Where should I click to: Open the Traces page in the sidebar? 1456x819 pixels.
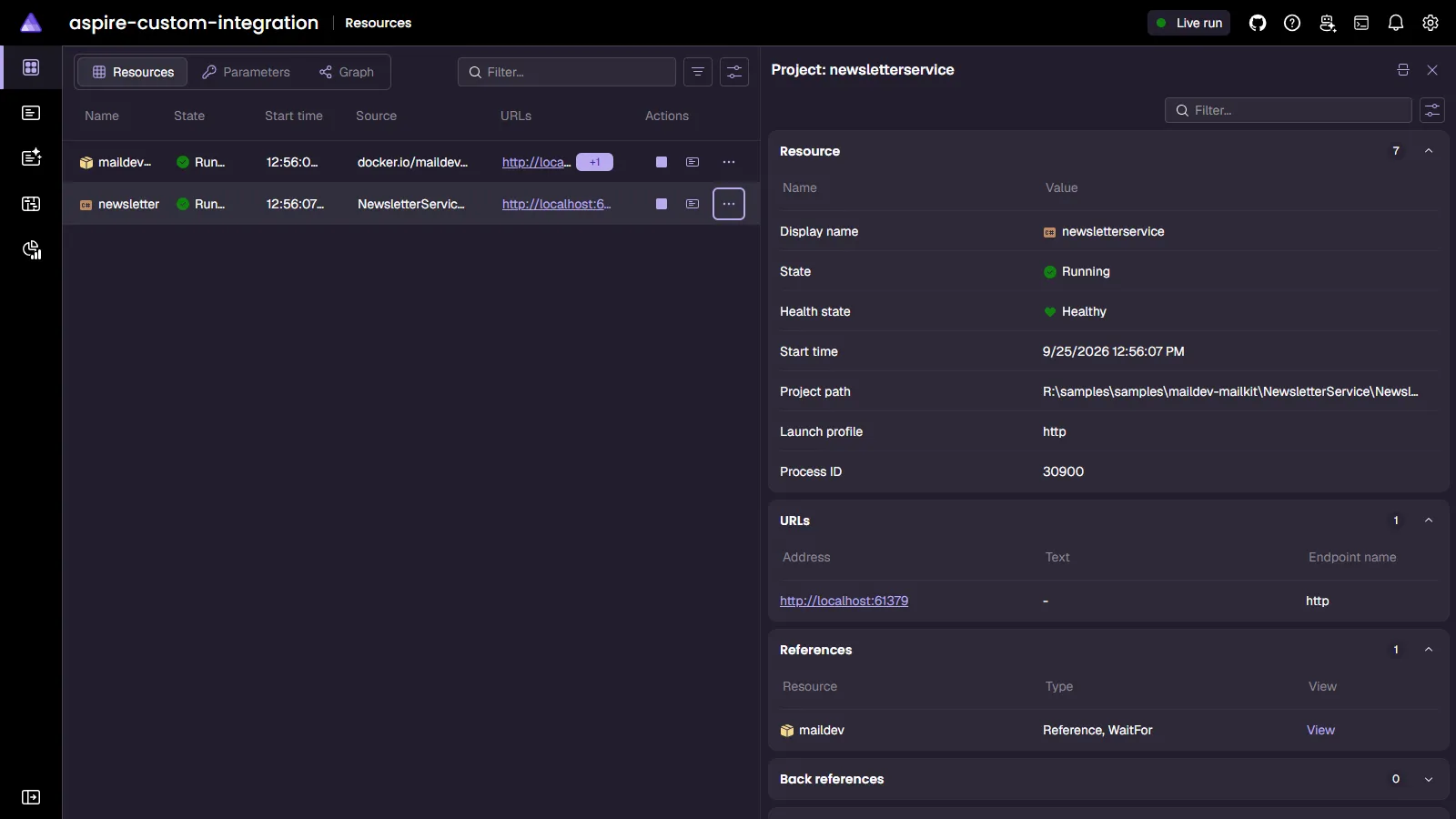coord(31,204)
